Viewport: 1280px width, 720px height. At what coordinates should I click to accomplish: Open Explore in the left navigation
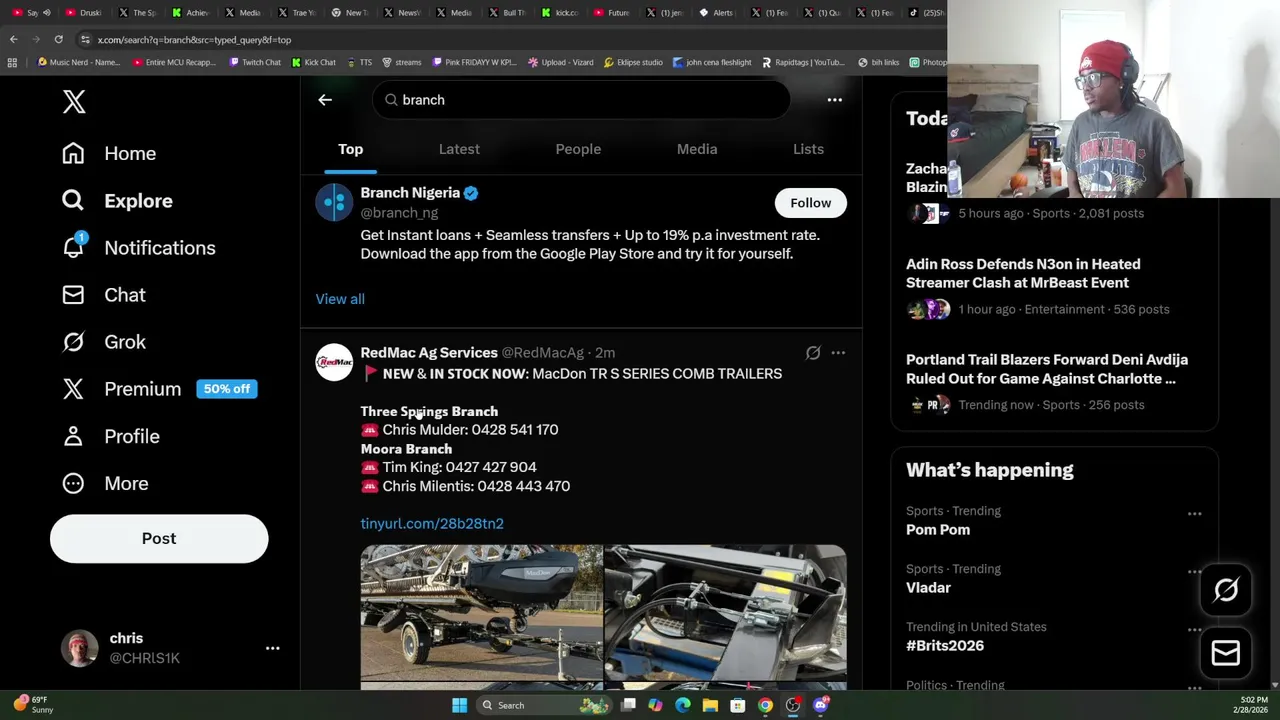point(117,201)
